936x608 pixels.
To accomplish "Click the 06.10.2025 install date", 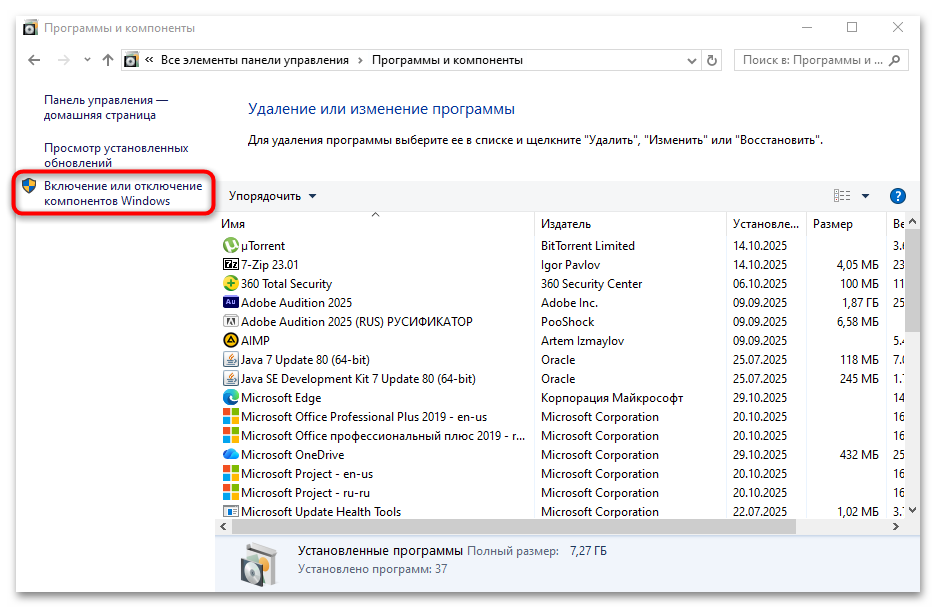I will (x=760, y=283).
